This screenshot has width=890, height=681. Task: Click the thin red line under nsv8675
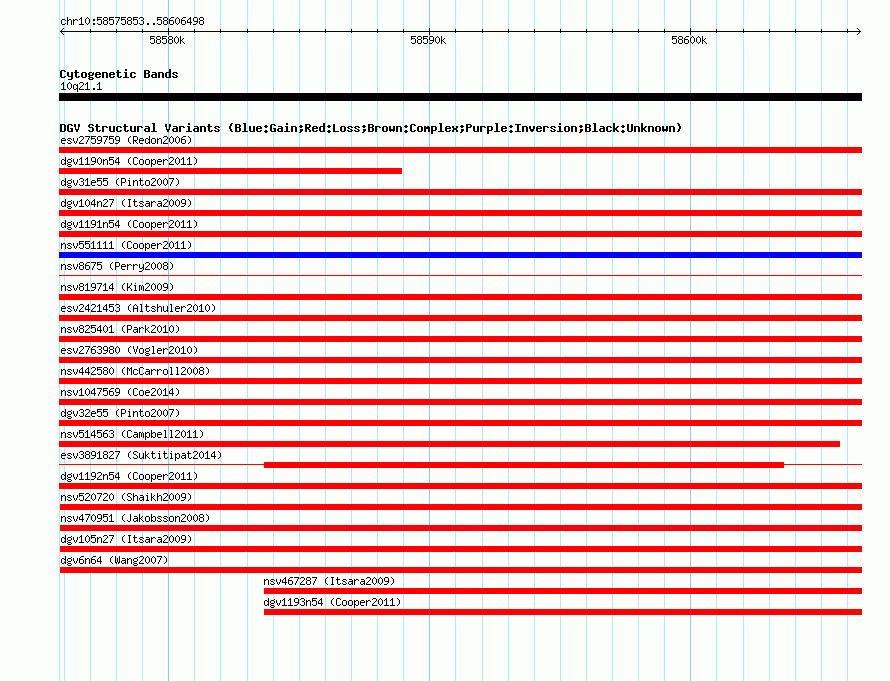pyautogui.click(x=460, y=276)
